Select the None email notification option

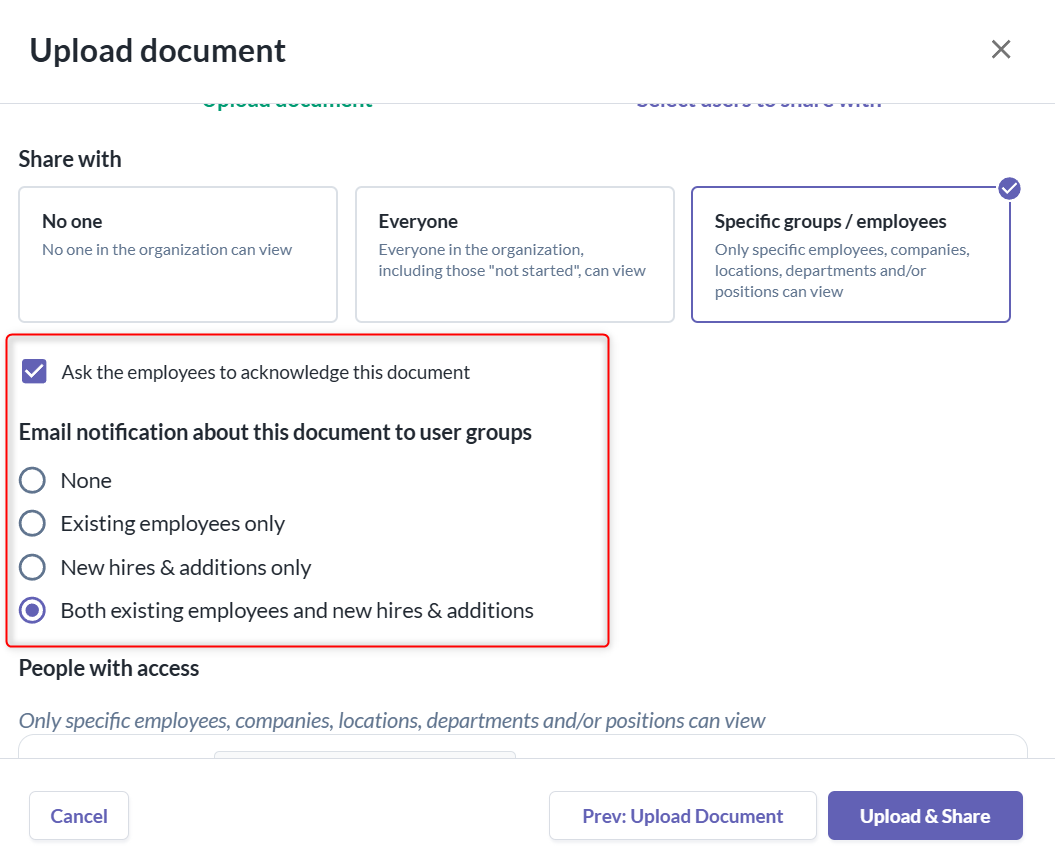tap(32, 481)
